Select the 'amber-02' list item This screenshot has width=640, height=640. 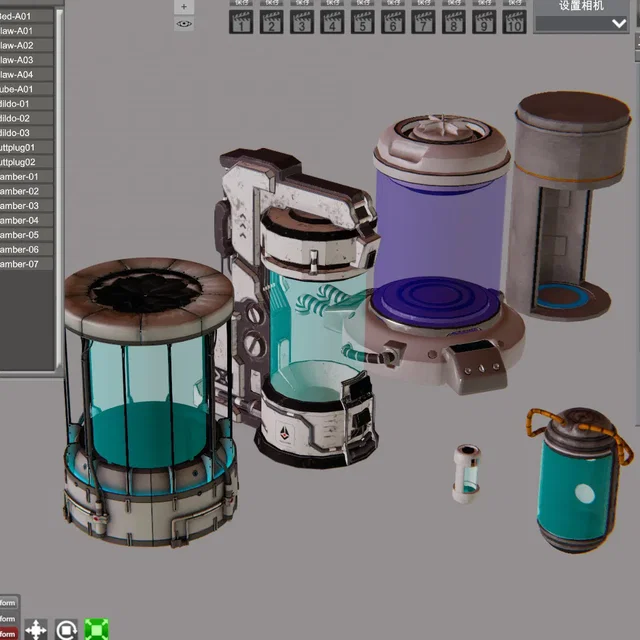[26, 191]
